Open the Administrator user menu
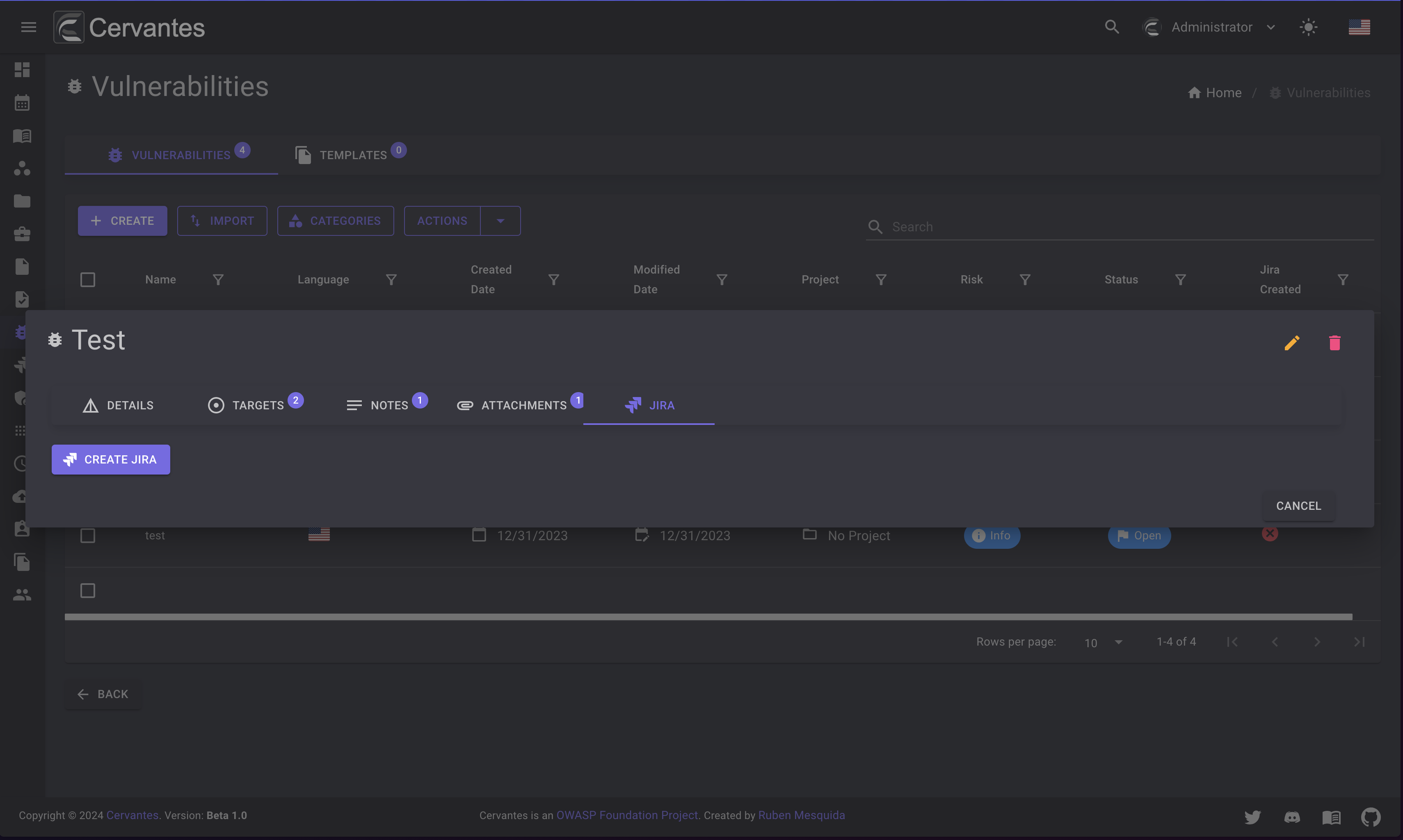This screenshot has width=1403, height=840. tap(1209, 27)
